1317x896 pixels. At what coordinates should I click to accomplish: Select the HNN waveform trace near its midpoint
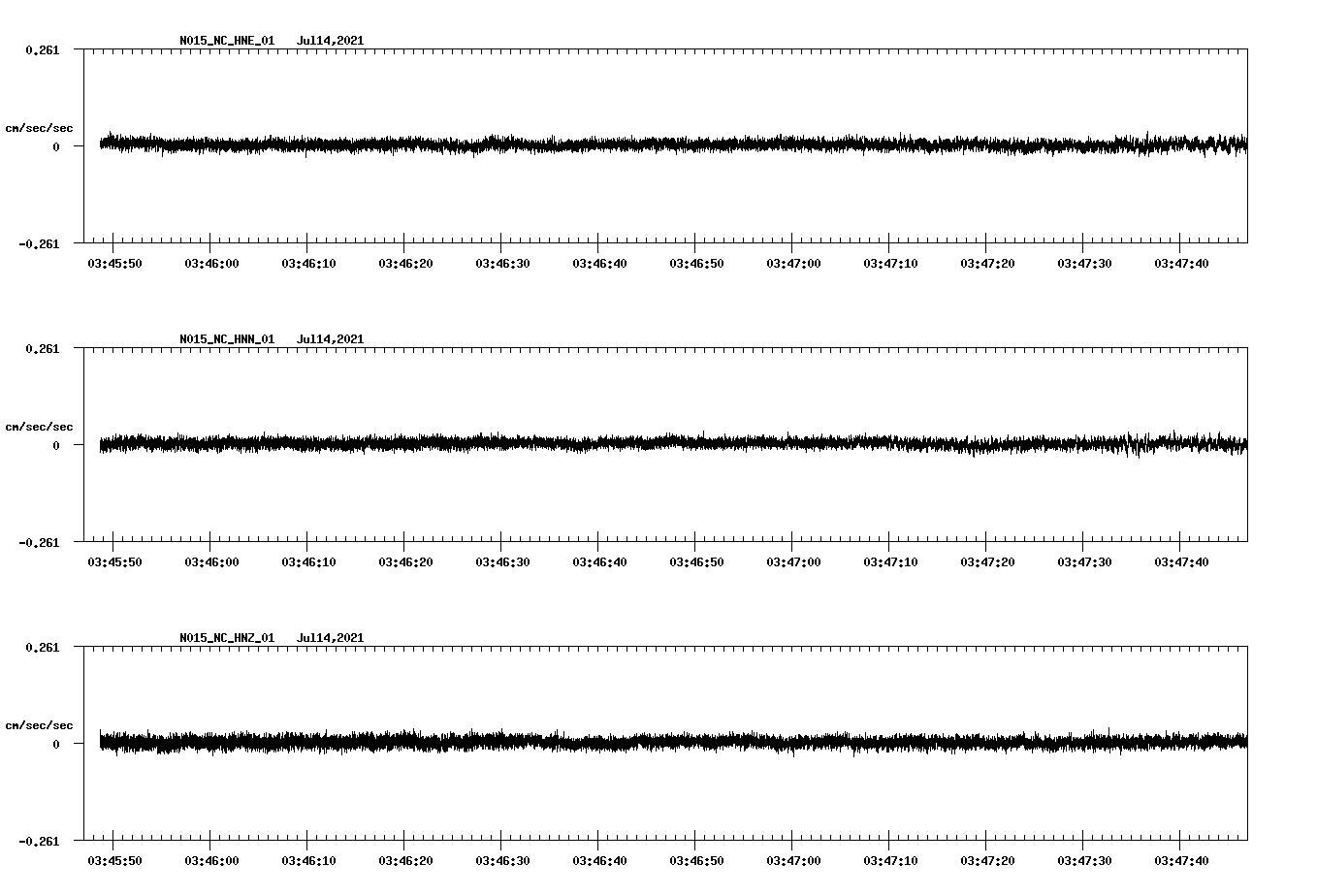pyautogui.click(x=669, y=444)
